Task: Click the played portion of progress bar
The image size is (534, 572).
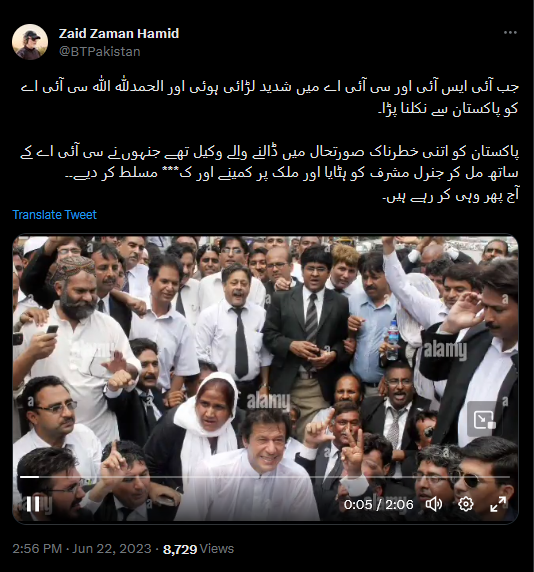Action: click(x=29, y=477)
